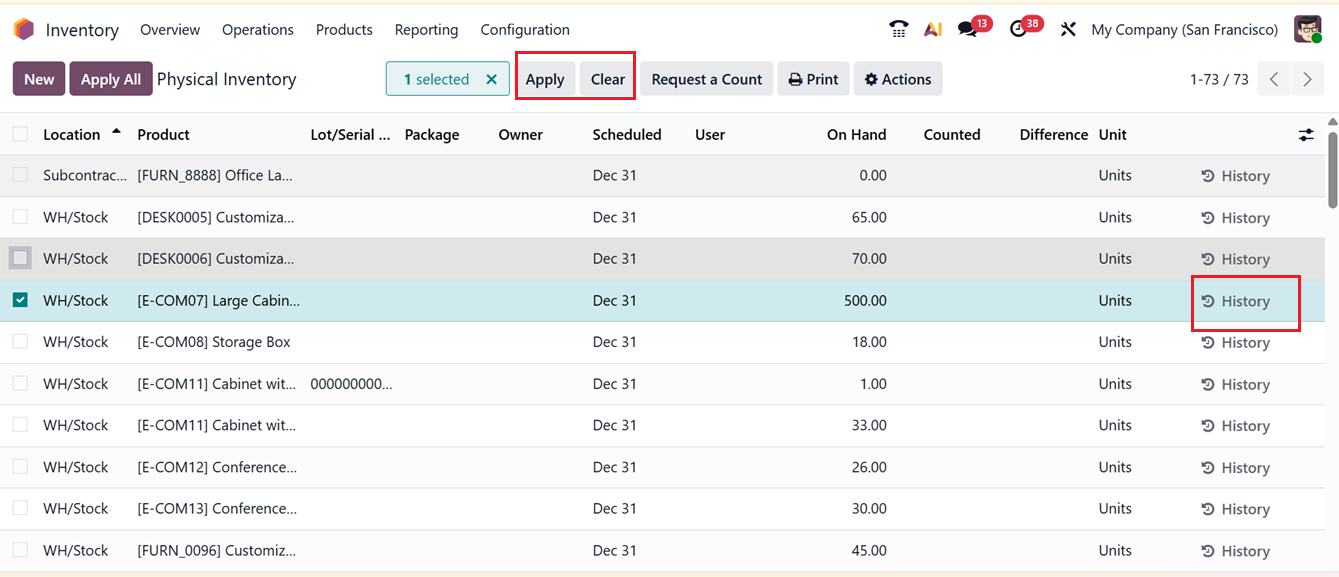Check the Storage Box row checkbox
This screenshot has height=577, width=1339.
point(21,342)
